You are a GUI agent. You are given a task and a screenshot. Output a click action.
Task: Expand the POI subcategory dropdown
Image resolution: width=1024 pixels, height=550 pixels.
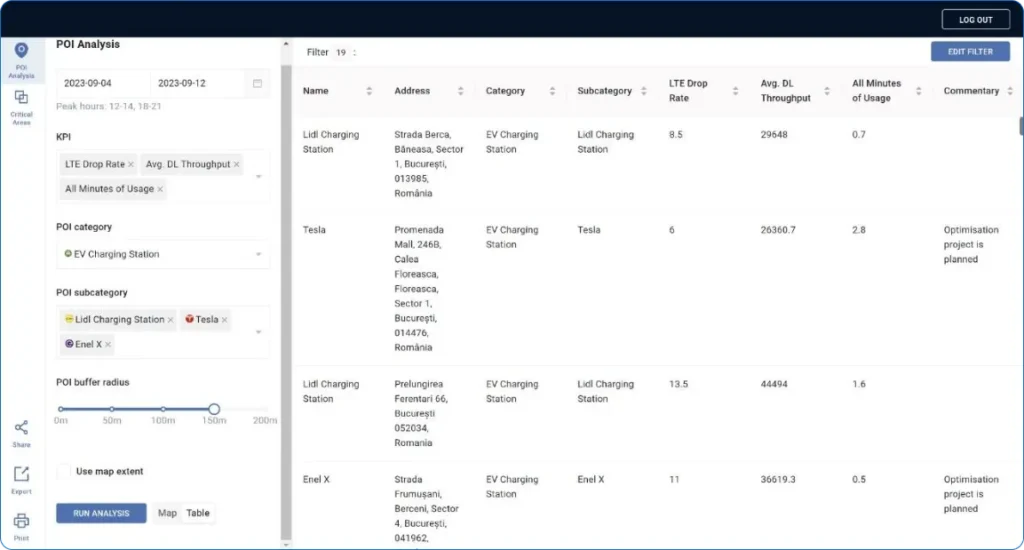259,332
